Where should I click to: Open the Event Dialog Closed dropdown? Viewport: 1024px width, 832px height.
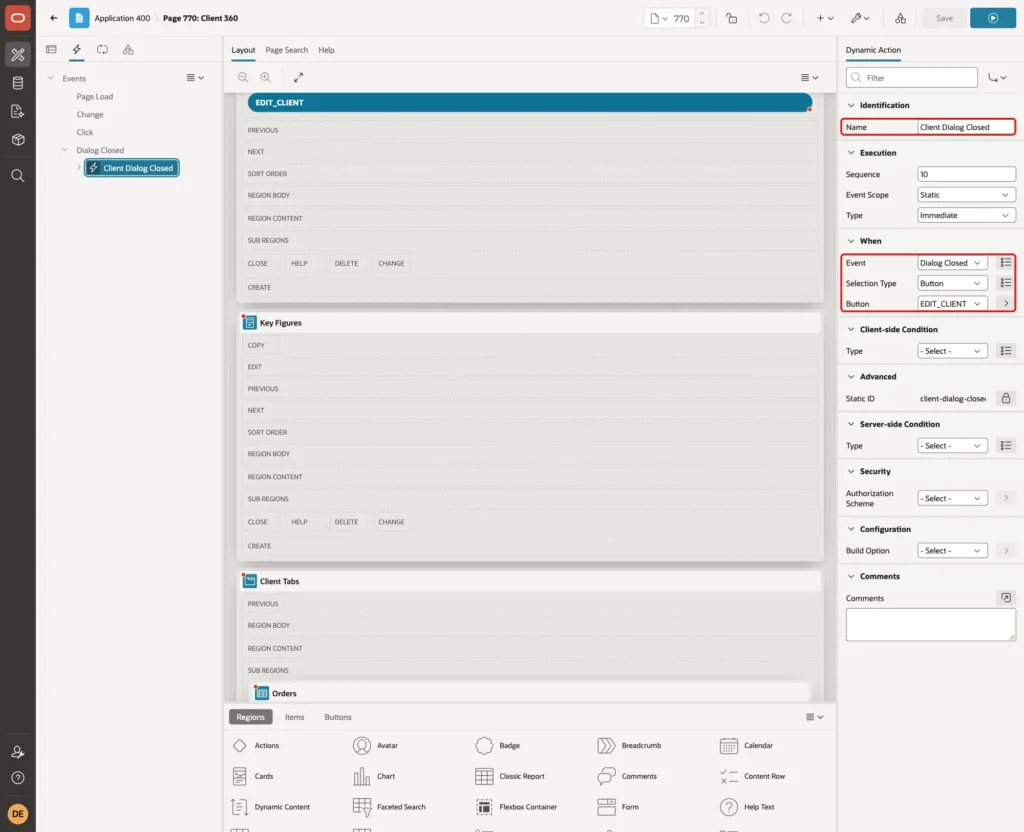[x=952, y=263]
